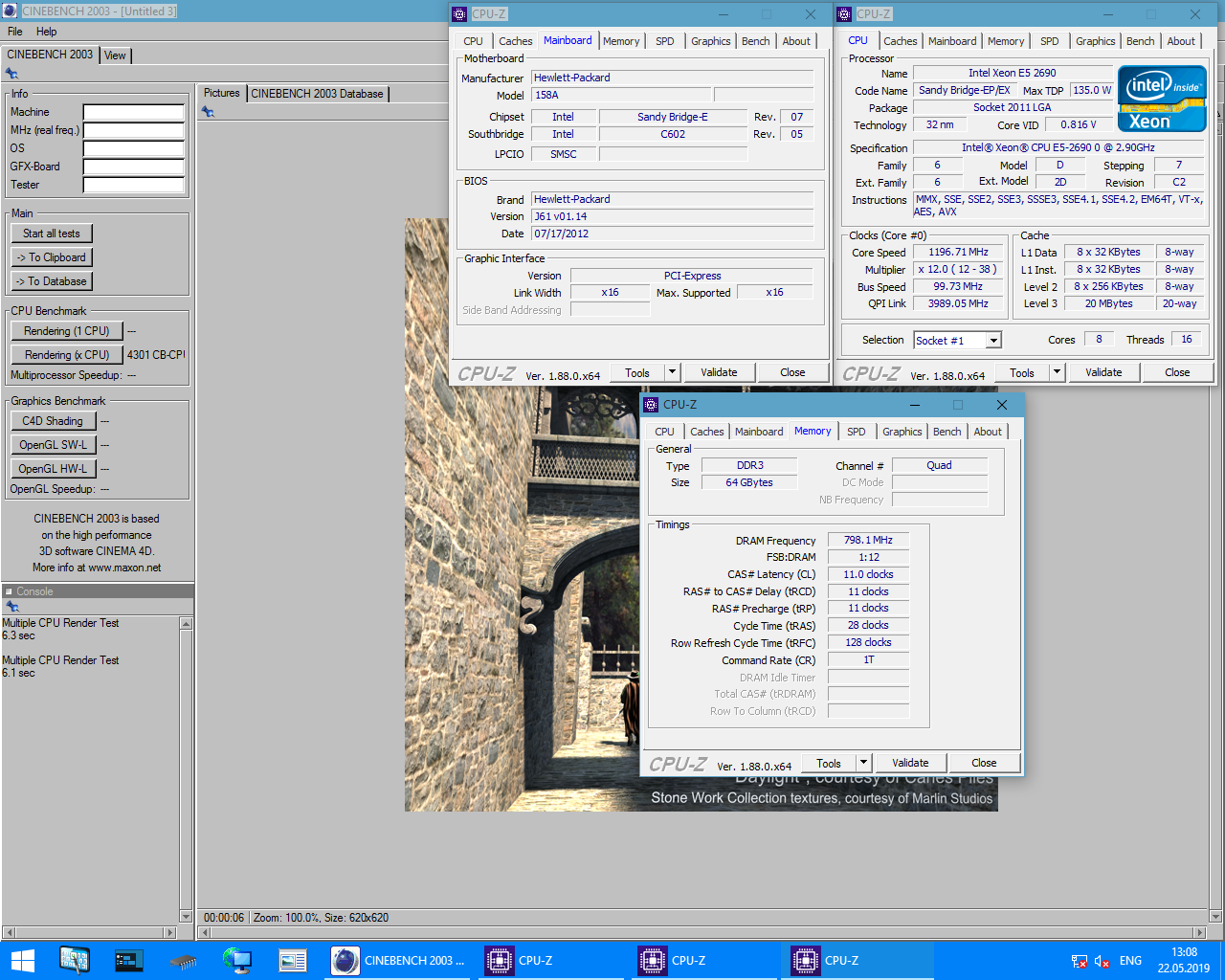Click the '64 GBytes' memory size value
This screenshot has width=1225, height=980.
[749, 482]
